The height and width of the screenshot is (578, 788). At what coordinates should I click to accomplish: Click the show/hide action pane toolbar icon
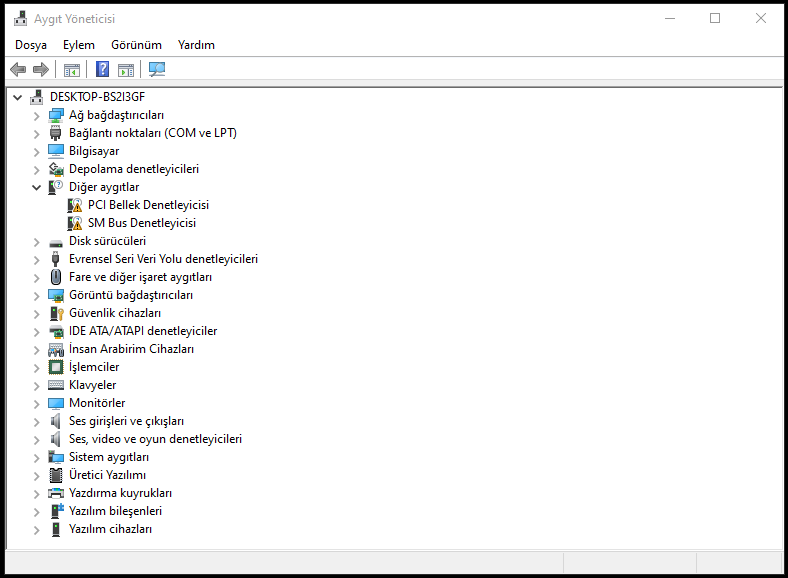126,70
